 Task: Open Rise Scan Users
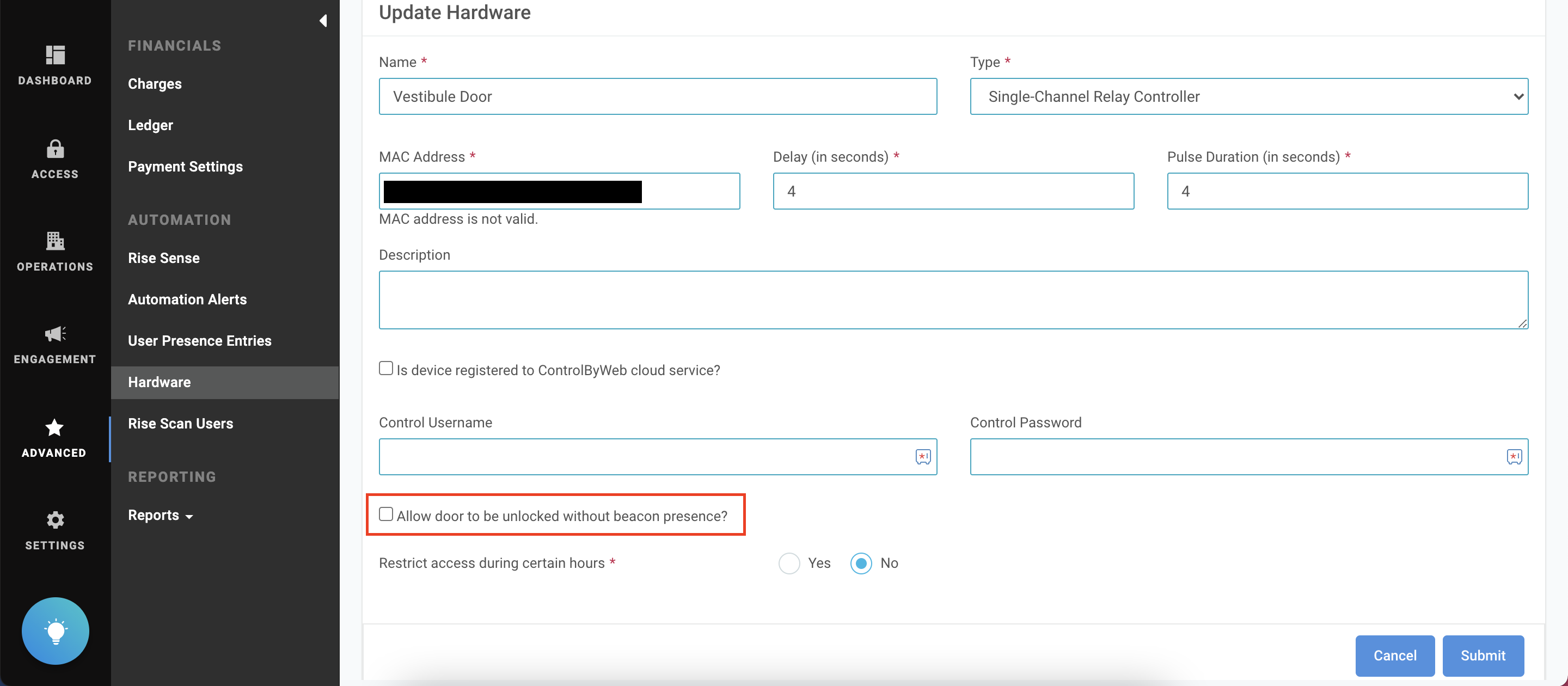[180, 423]
